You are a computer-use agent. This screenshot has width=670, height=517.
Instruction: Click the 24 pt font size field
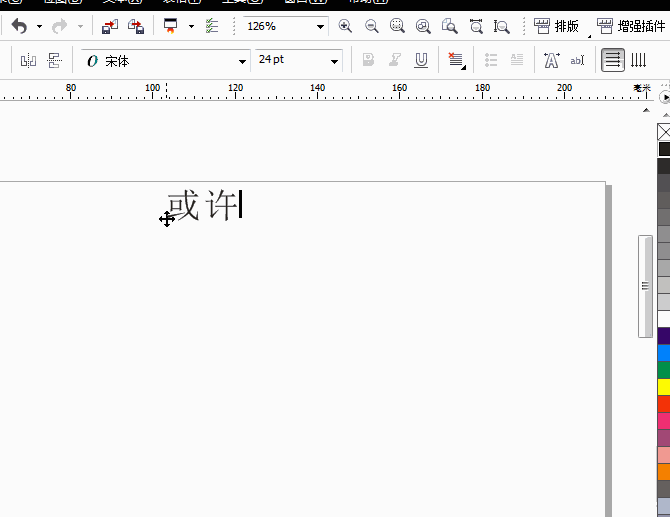(x=291, y=60)
